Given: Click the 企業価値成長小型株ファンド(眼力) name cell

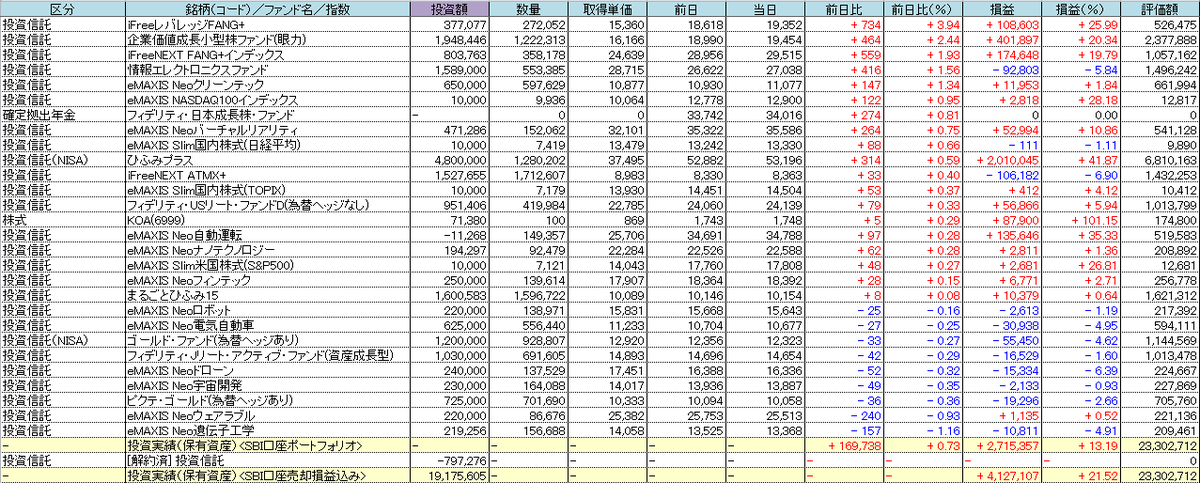Looking at the screenshot, I should [x=268, y=39].
